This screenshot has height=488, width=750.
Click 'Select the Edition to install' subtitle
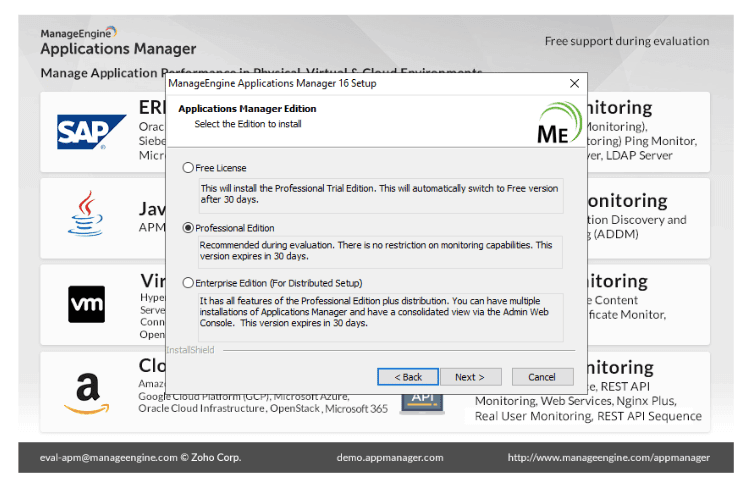tap(248, 124)
